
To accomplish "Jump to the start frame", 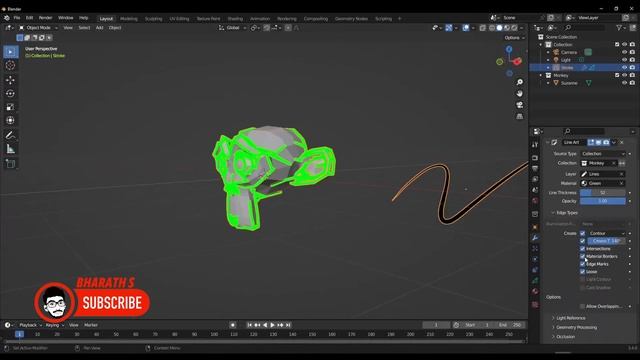I will pyautogui.click(x=249, y=325).
